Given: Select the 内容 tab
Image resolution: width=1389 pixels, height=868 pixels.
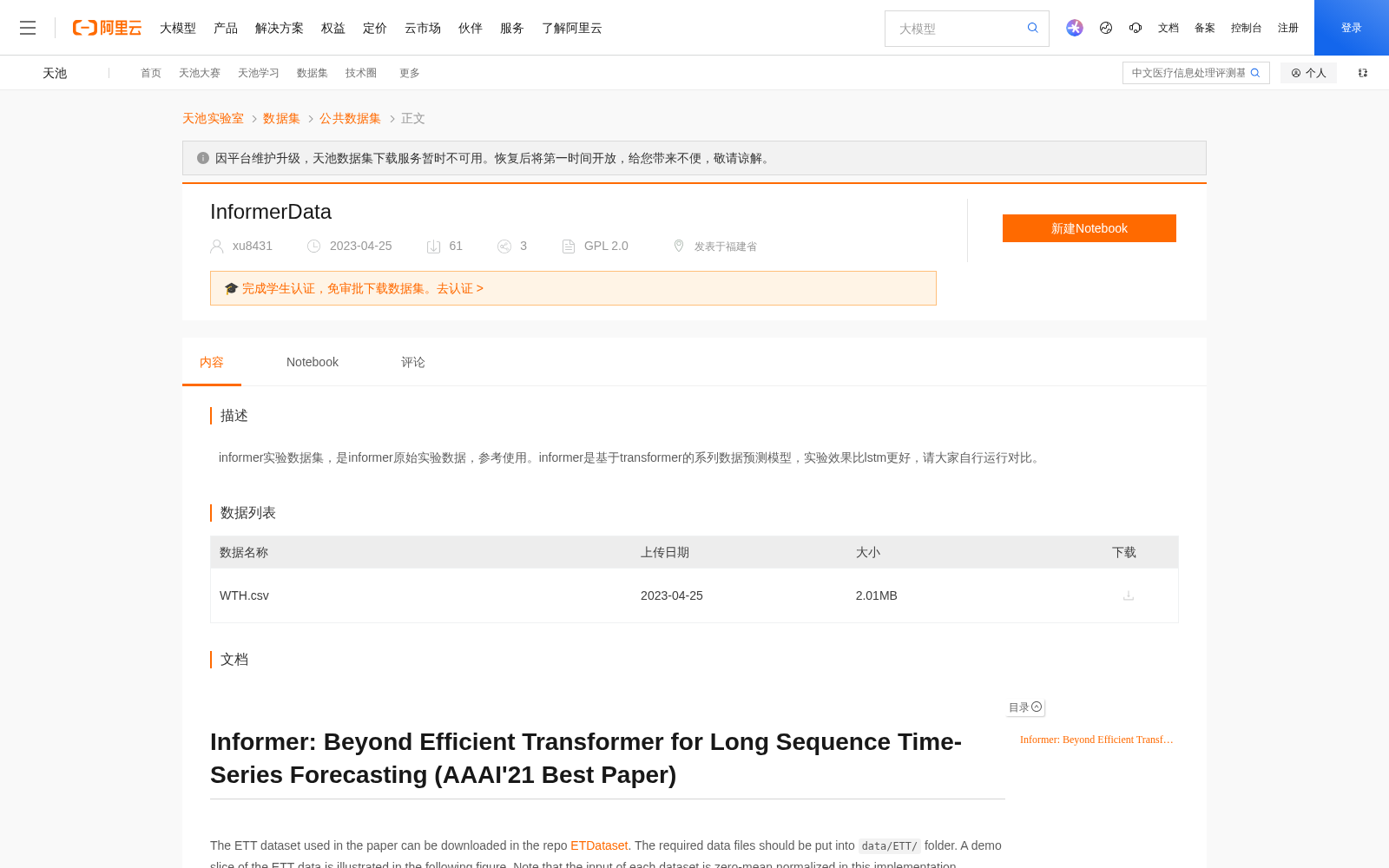Looking at the screenshot, I should pos(212,362).
